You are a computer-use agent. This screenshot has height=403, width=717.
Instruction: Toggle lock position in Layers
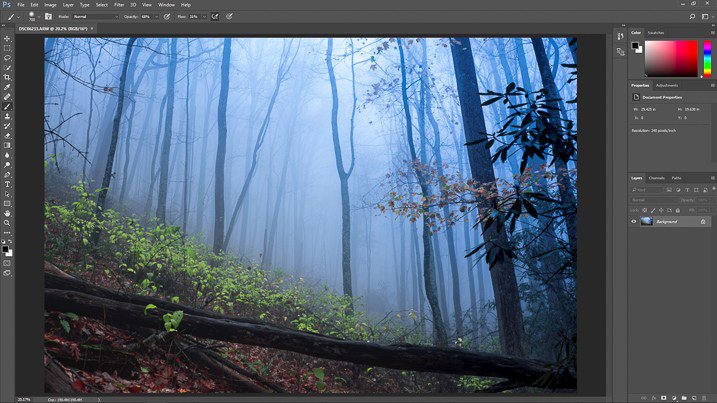[x=661, y=210]
